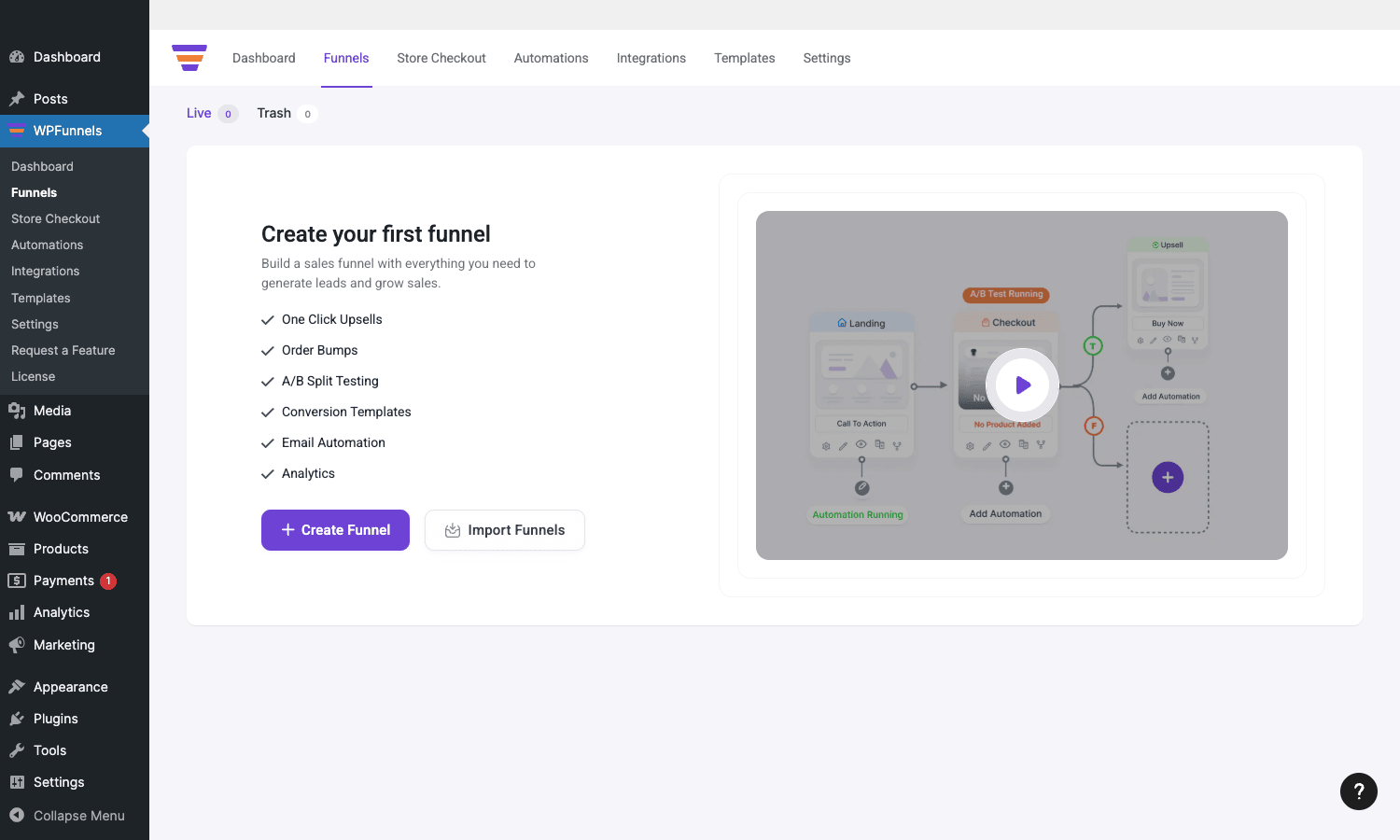Click the Media icon in sidebar
The width and height of the screenshot is (1400, 840).
17,411
